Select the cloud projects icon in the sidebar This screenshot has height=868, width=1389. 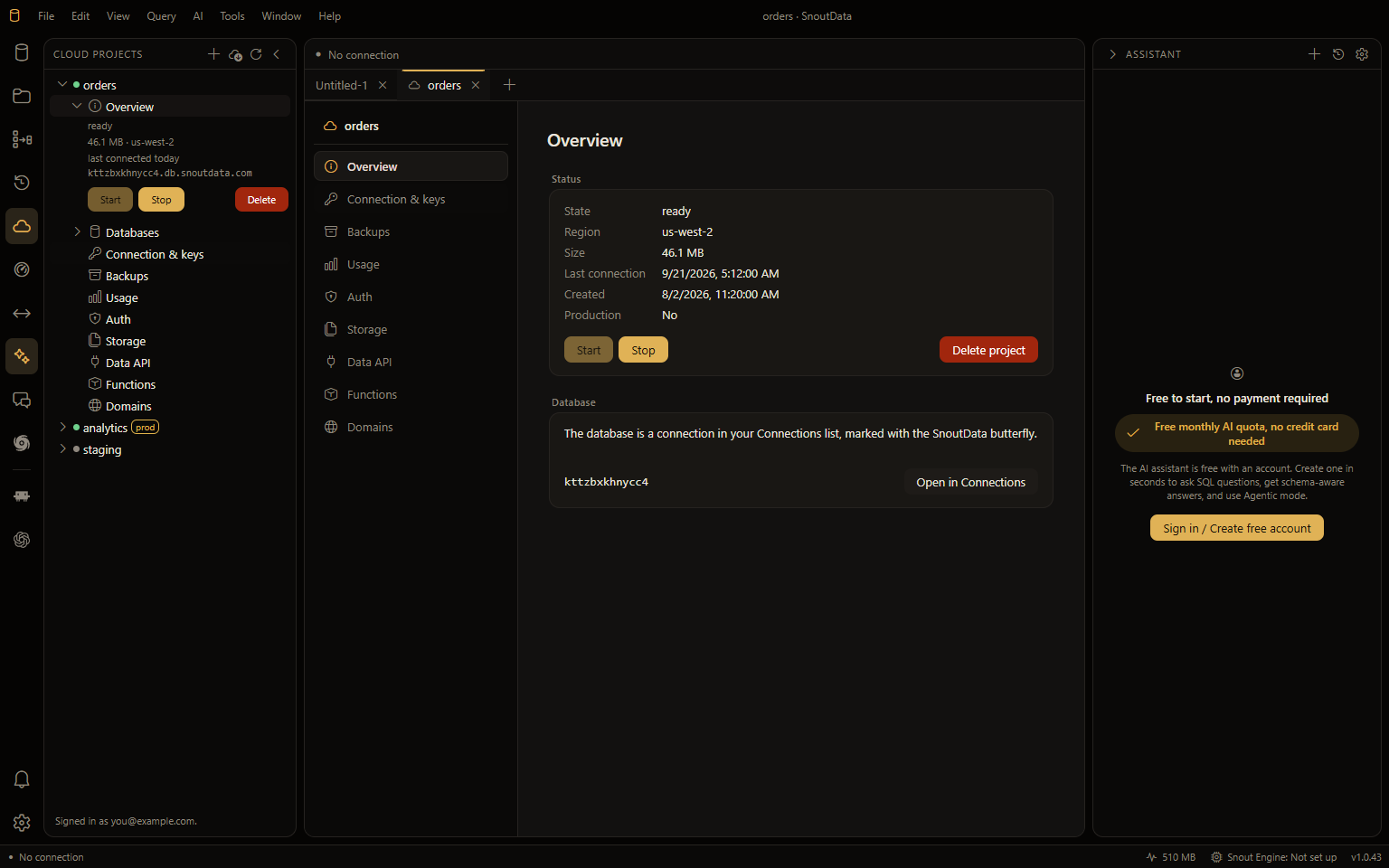[22, 226]
